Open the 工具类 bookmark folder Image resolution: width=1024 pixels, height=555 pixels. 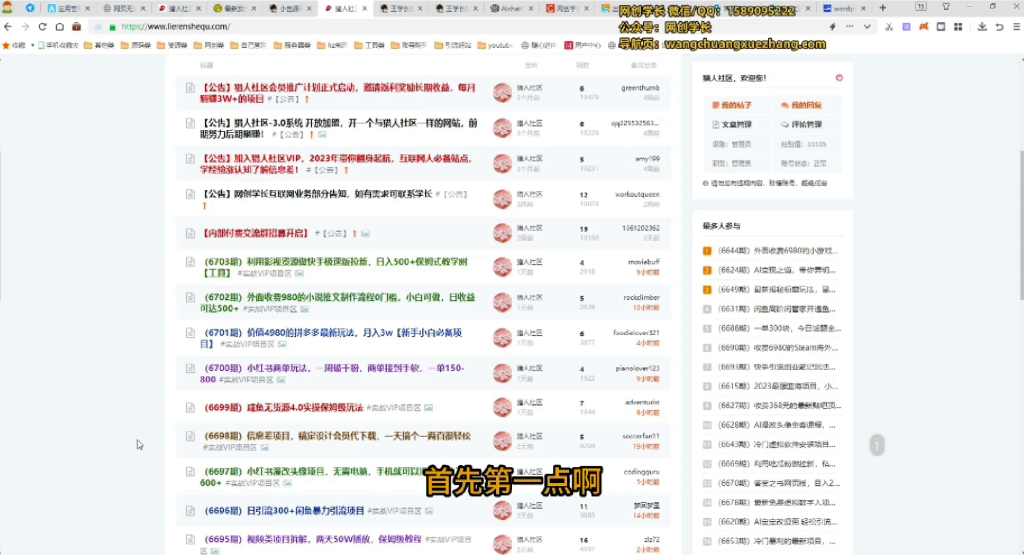tap(369, 45)
